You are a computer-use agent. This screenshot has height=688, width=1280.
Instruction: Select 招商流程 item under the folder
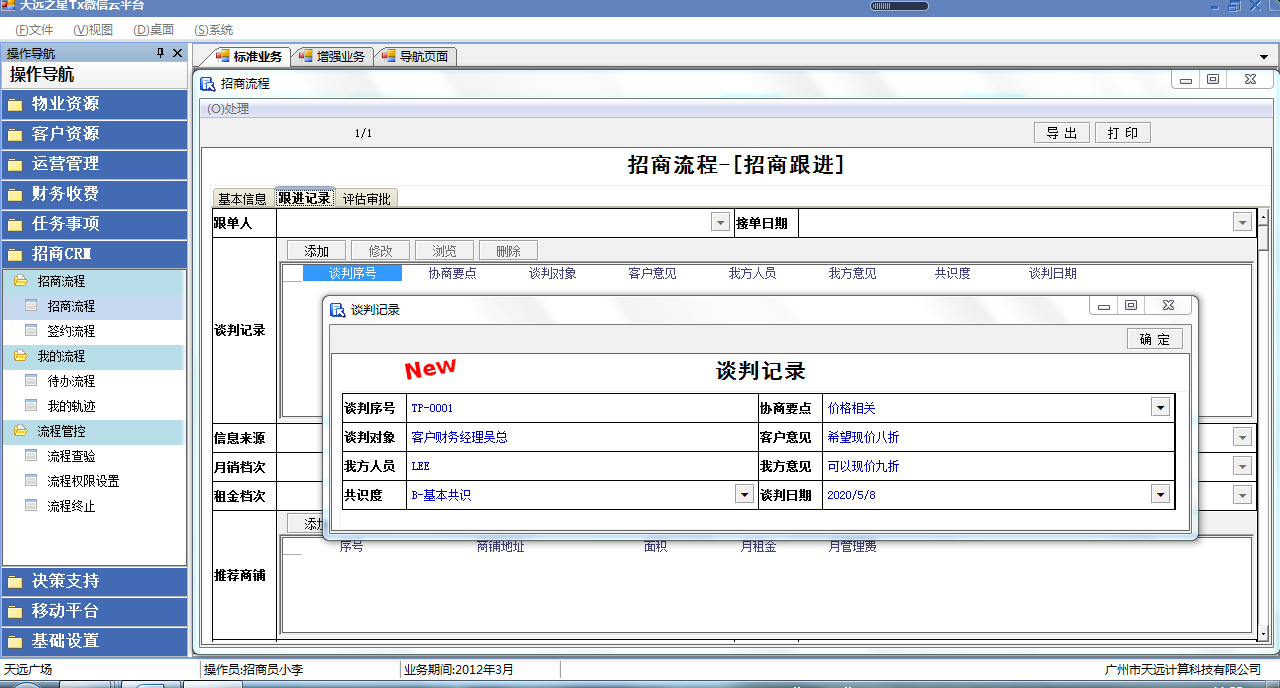71,306
